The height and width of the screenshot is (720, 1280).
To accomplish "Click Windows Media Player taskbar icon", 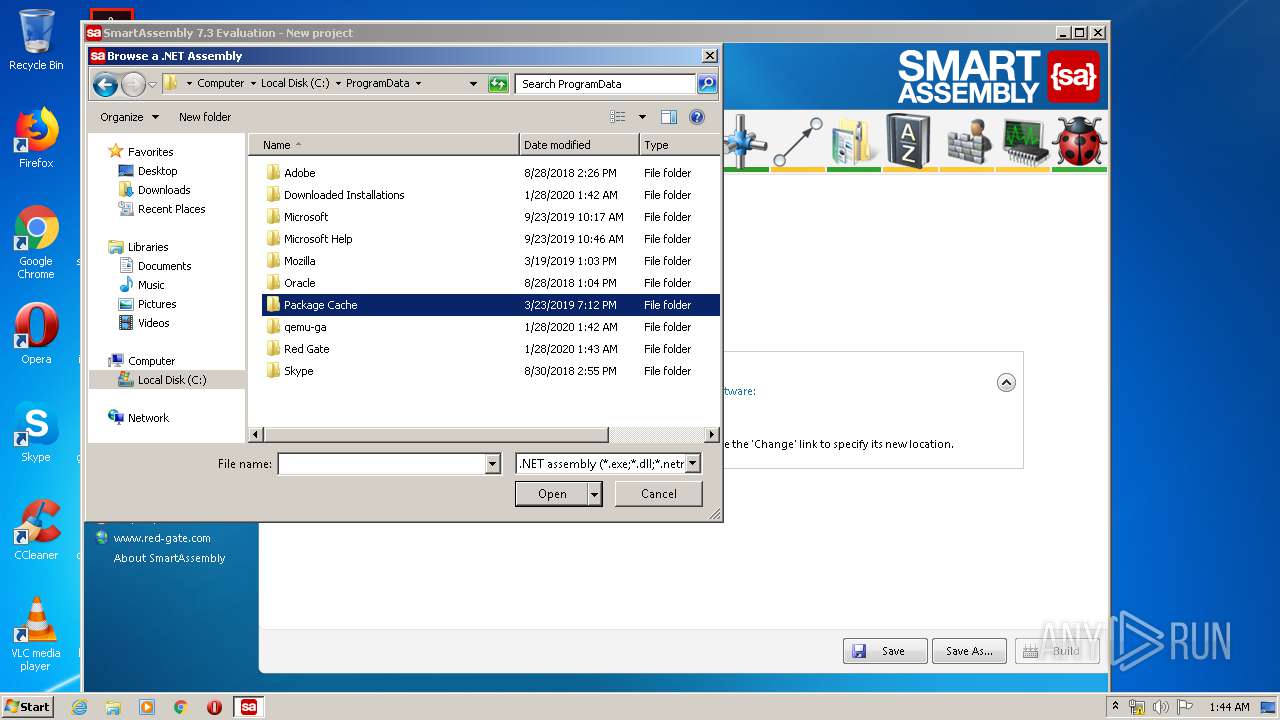I will pyautogui.click(x=147, y=707).
